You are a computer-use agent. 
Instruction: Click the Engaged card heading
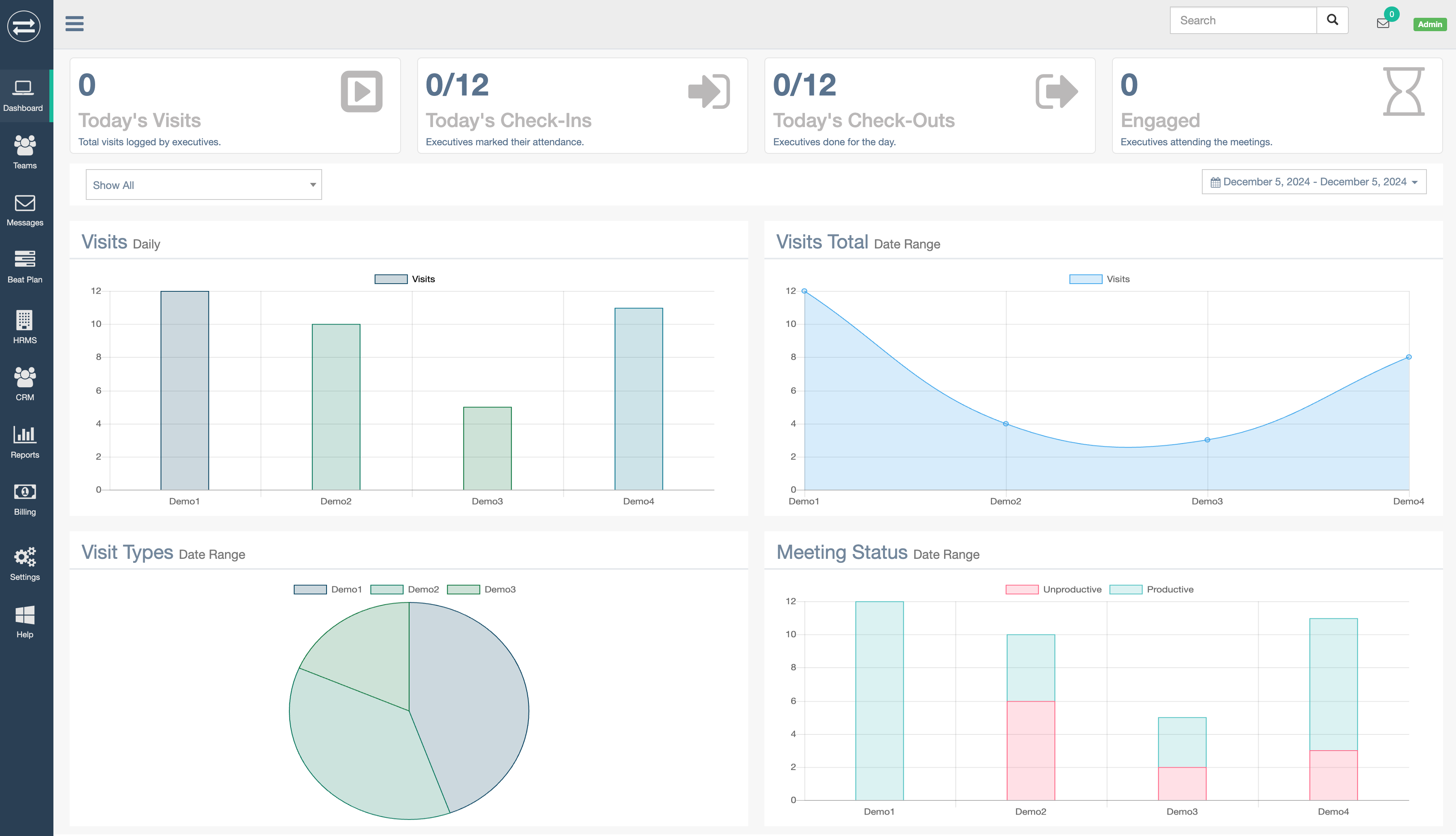point(1160,121)
